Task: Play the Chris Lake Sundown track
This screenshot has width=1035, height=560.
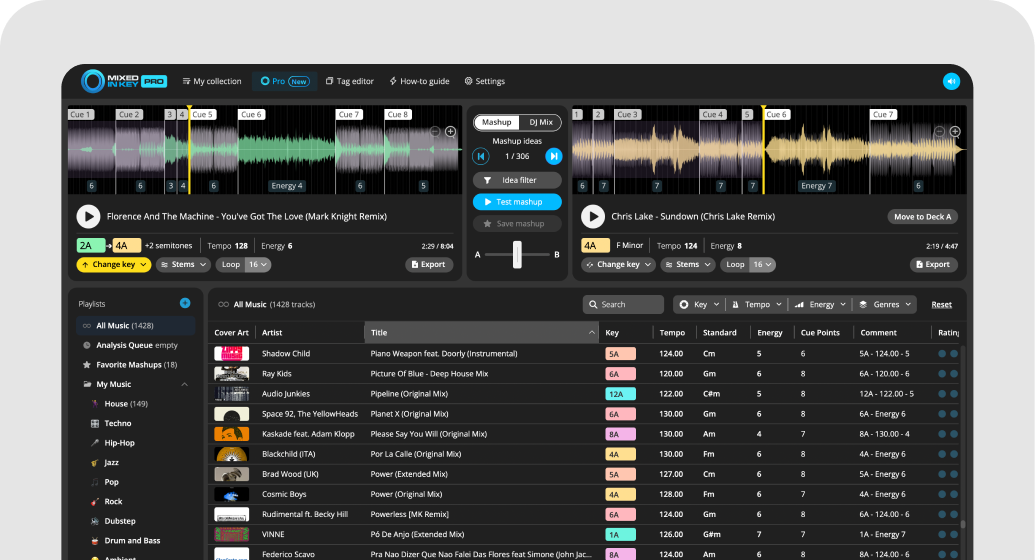Action: point(593,217)
